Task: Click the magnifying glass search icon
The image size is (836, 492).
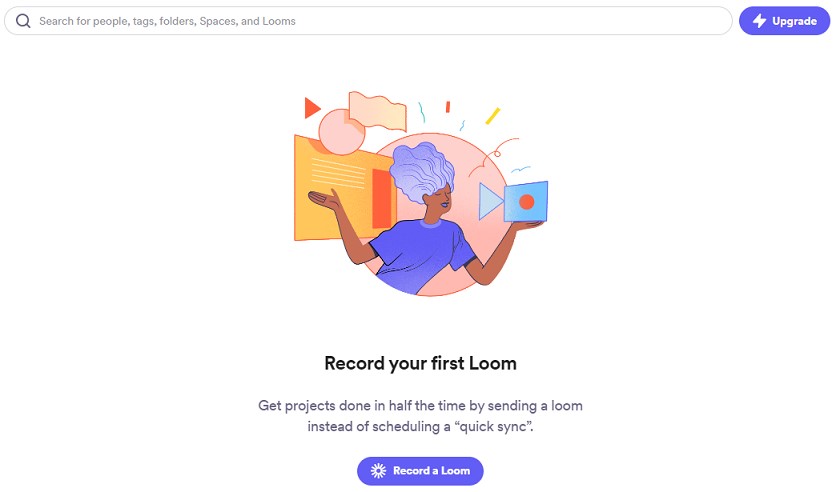Action: tap(23, 21)
